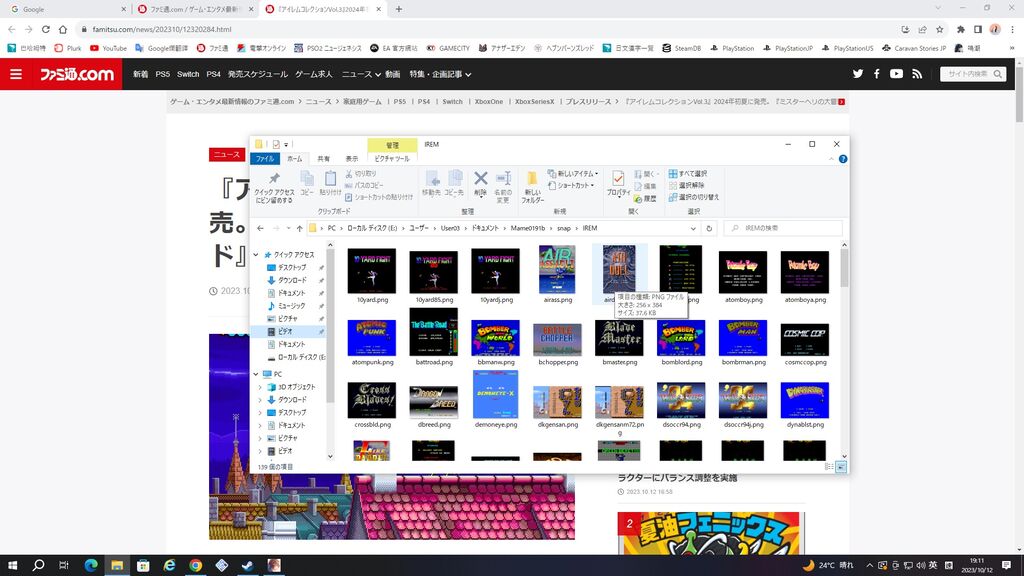Click the IREM search box
This screenshot has width=1024, height=576.
pyautogui.click(x=783, y=229)
